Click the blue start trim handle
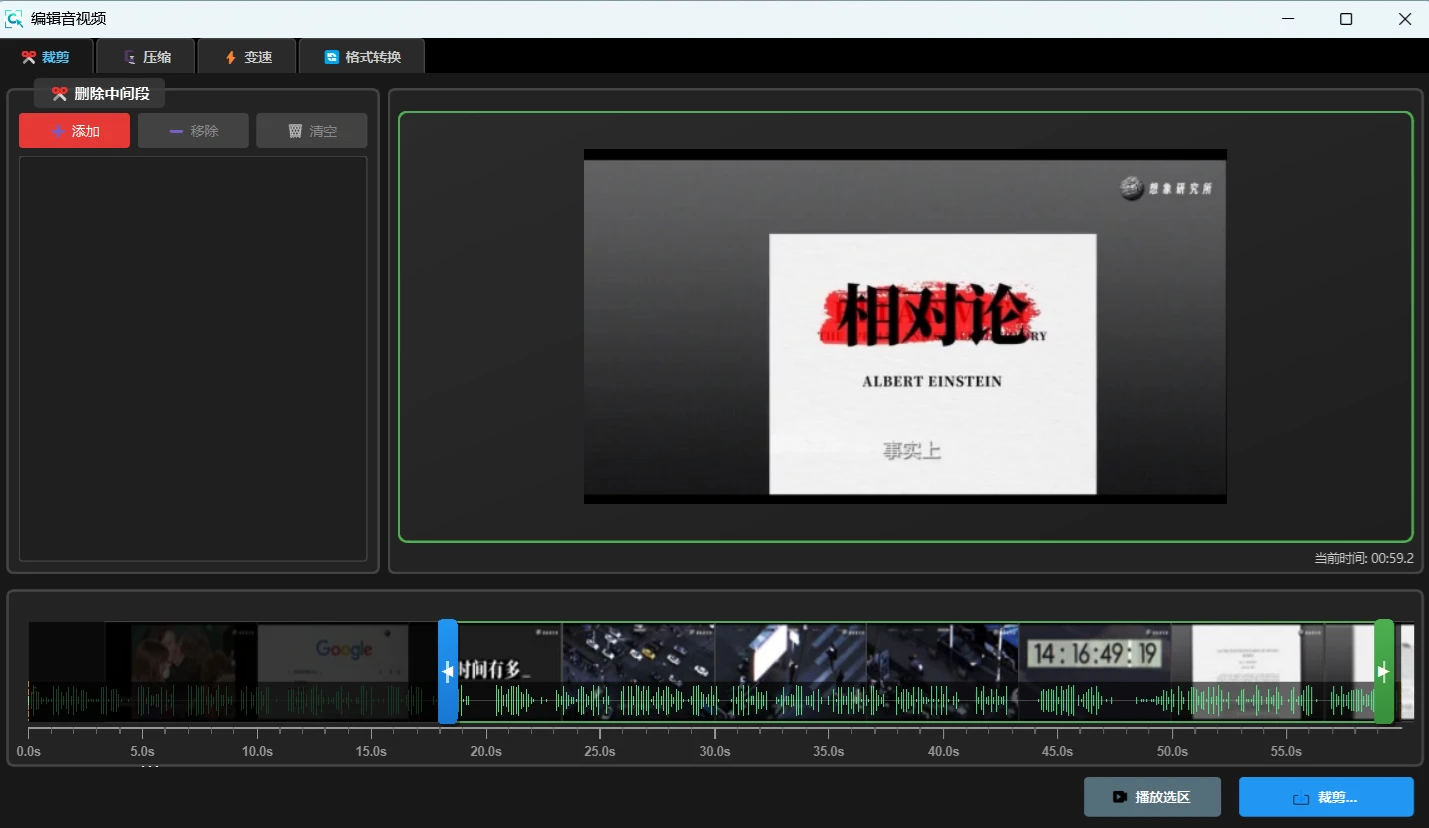The image size is (1429, 828). pos(448,672)
